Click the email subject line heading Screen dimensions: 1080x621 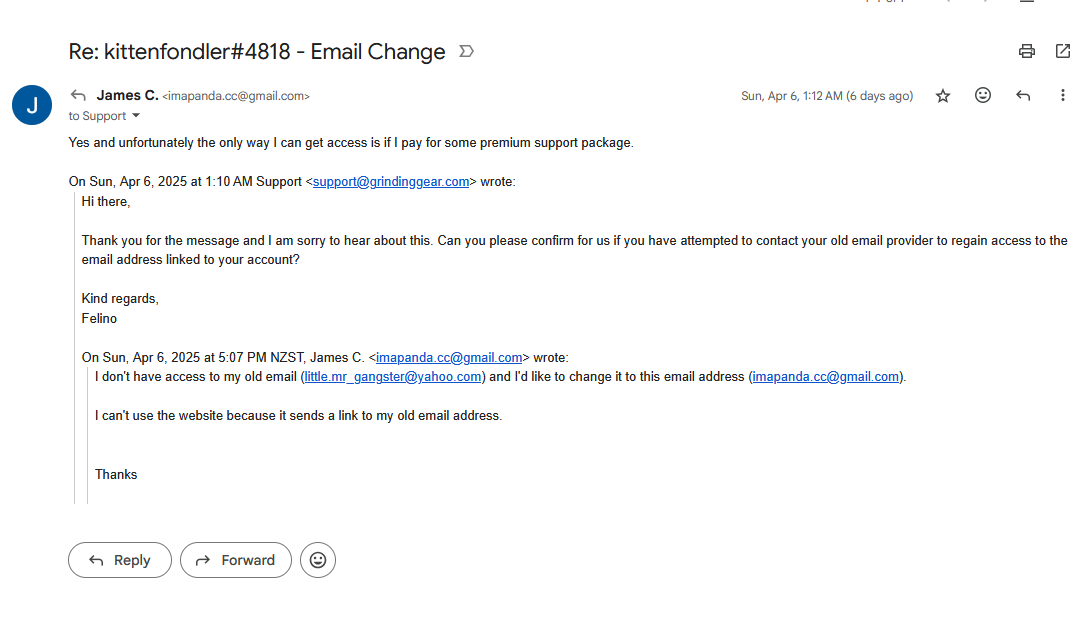point(257,52)
